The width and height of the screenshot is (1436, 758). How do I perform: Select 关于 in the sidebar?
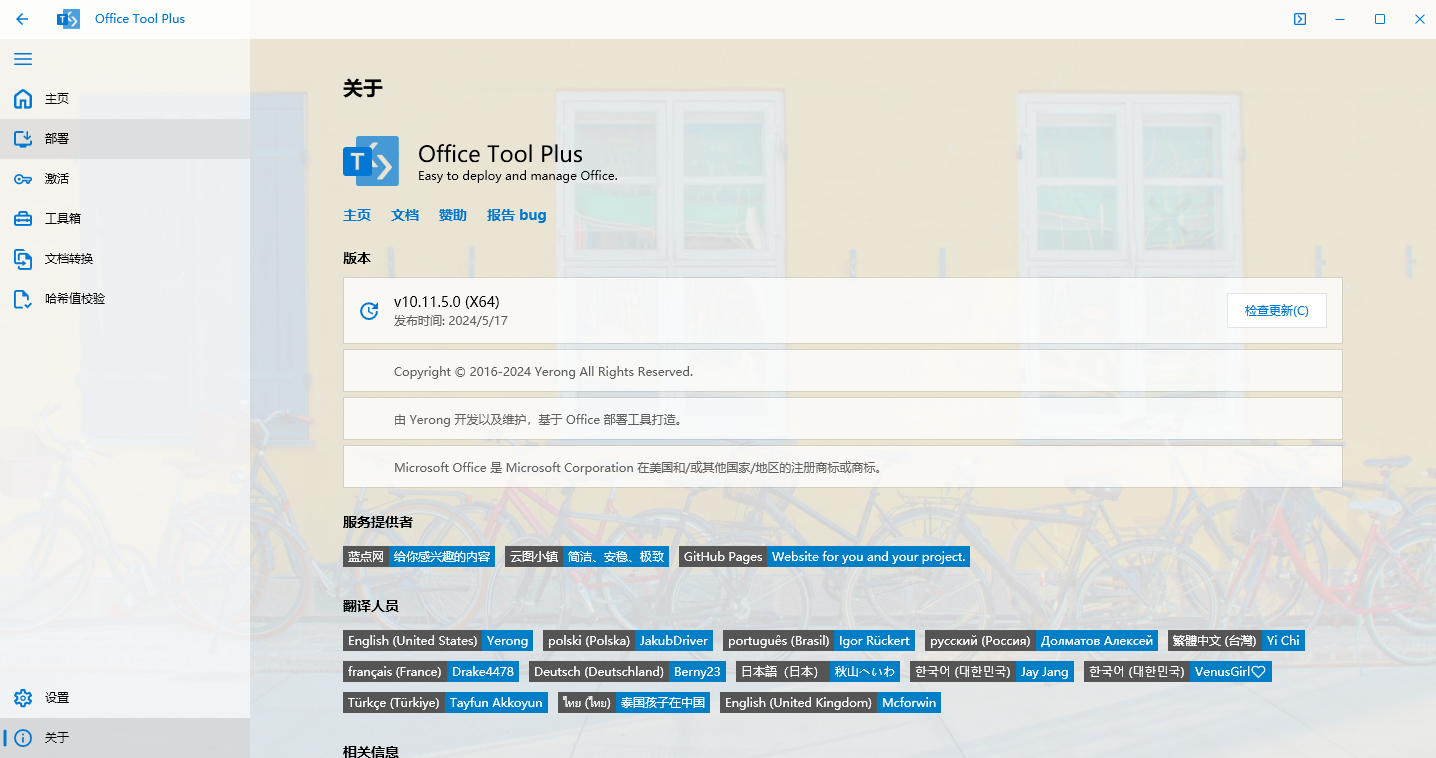[125, 738]
